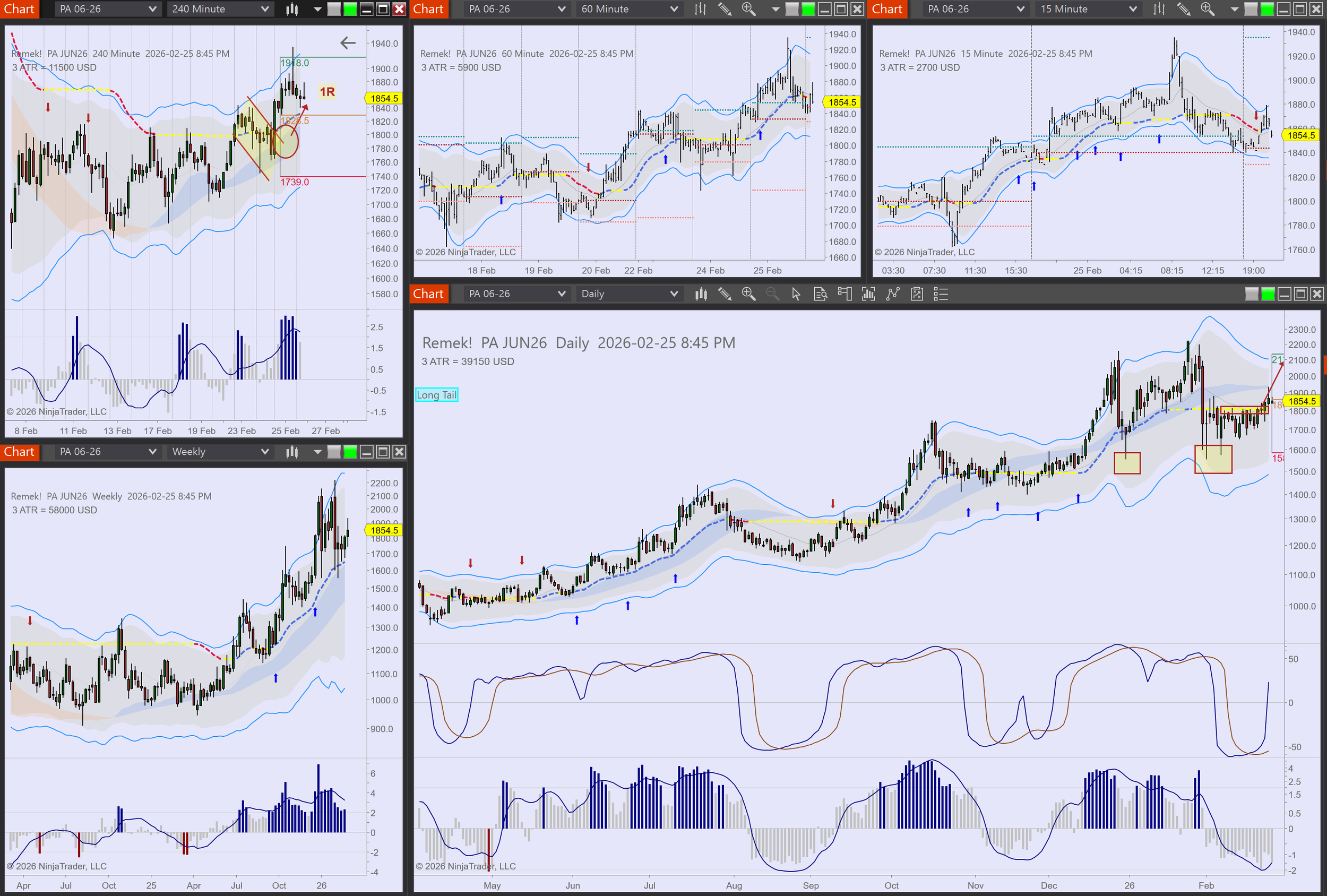Open Data Box icon in Daily chart toolbar
Image resolution: width=1327 pixels, height=896 pixels.
pyautogui.click(x=820, y=294)
